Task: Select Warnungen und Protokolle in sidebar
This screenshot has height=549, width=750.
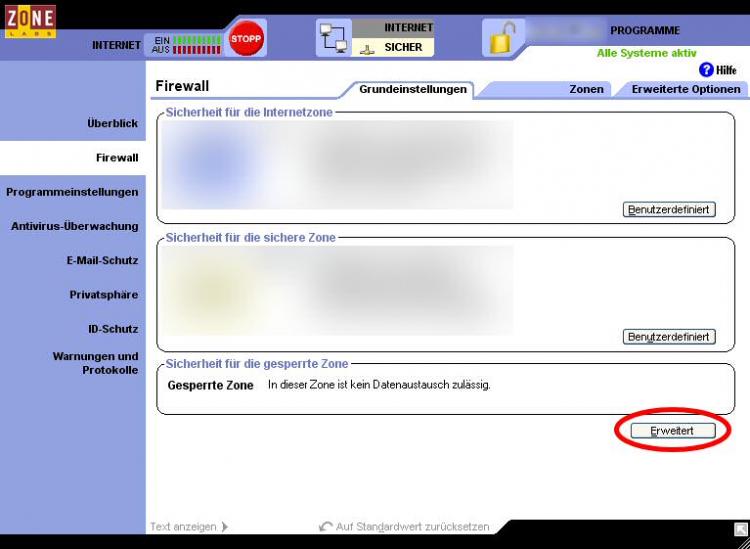Action: coord(95,363)
